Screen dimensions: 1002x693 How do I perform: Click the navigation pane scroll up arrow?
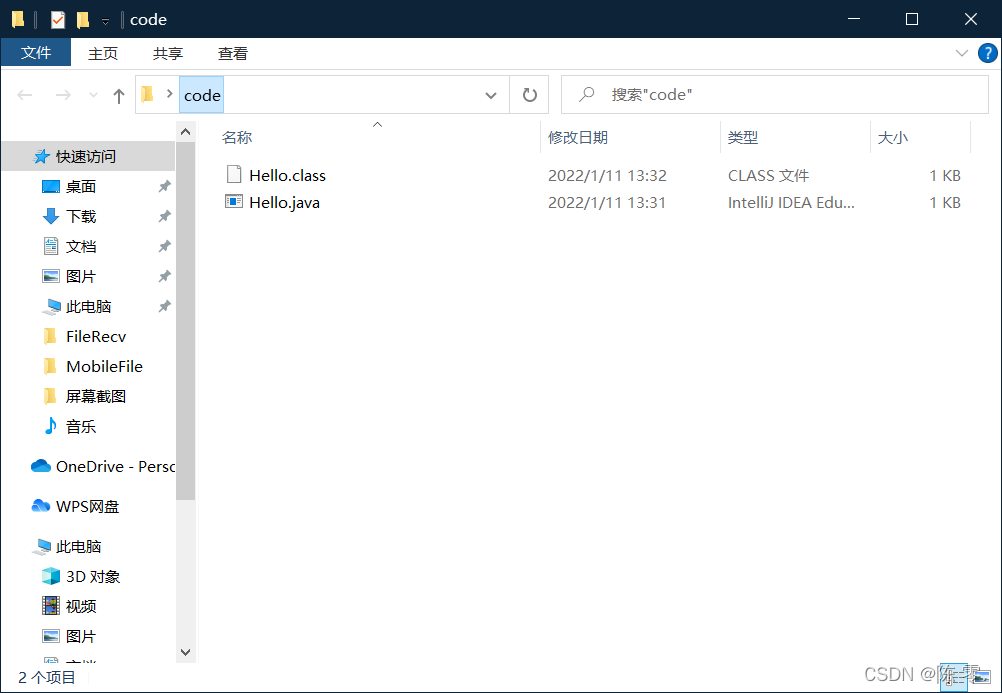pyautogui.click(x=185, y=132)
